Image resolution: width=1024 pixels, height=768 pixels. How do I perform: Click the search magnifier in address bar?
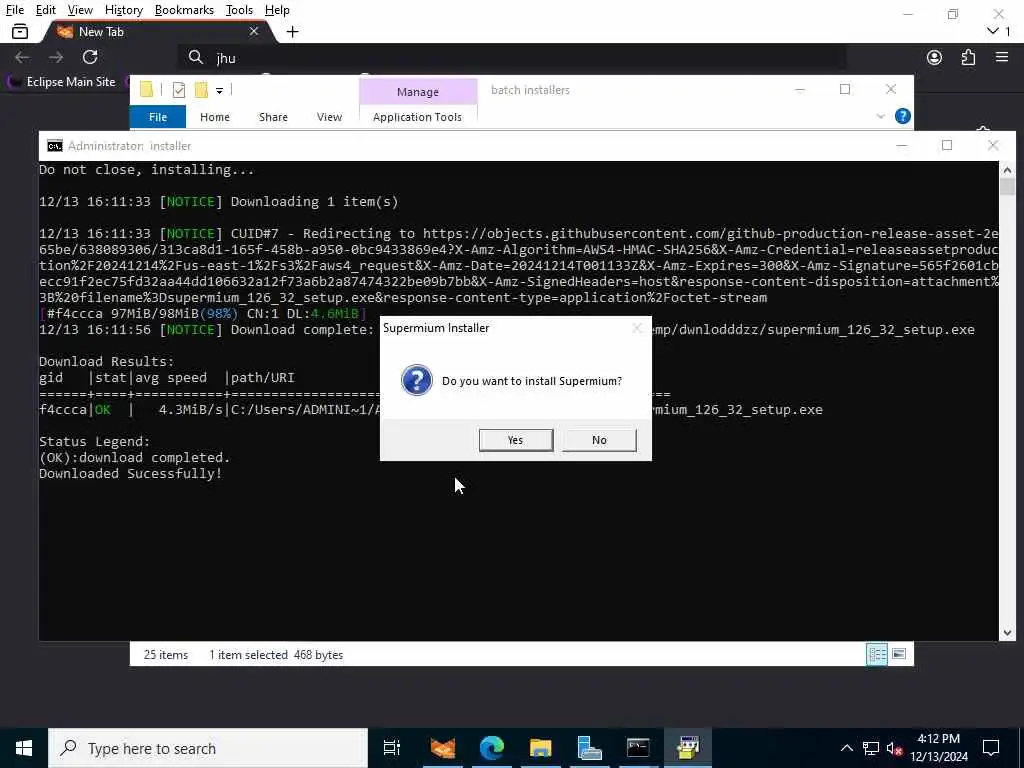[x=196, y=57]
